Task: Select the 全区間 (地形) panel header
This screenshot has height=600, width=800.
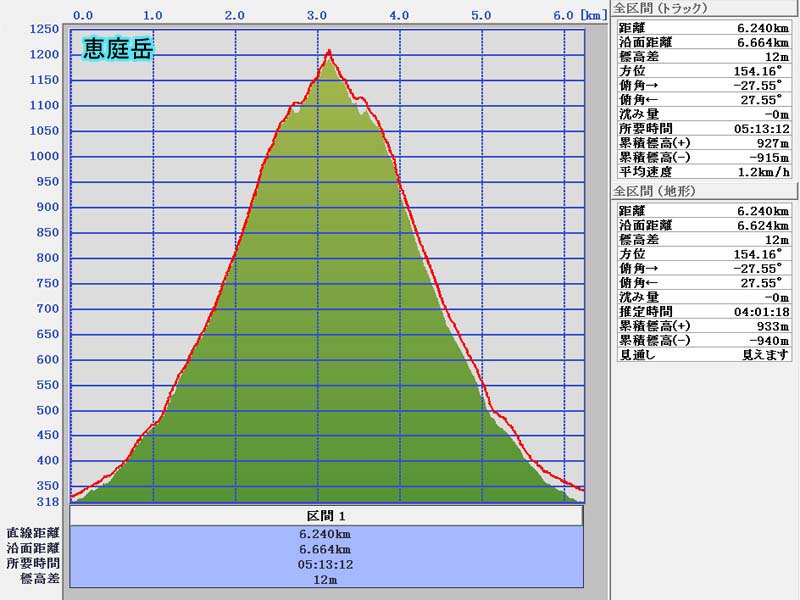Action: pyautogui.click(x=654, y=191)
